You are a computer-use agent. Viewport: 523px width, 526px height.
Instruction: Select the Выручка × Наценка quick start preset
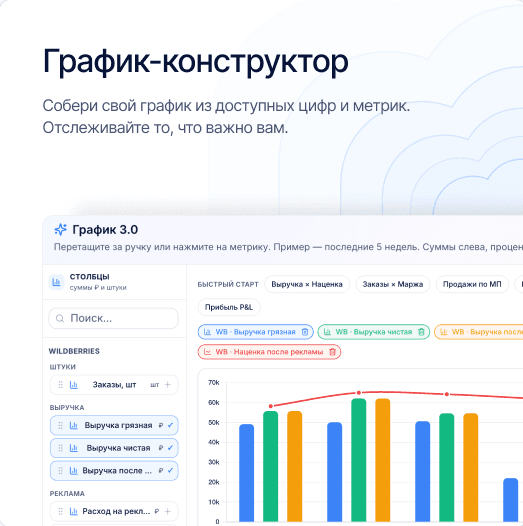pyautogui.click(x=307, y=284)
